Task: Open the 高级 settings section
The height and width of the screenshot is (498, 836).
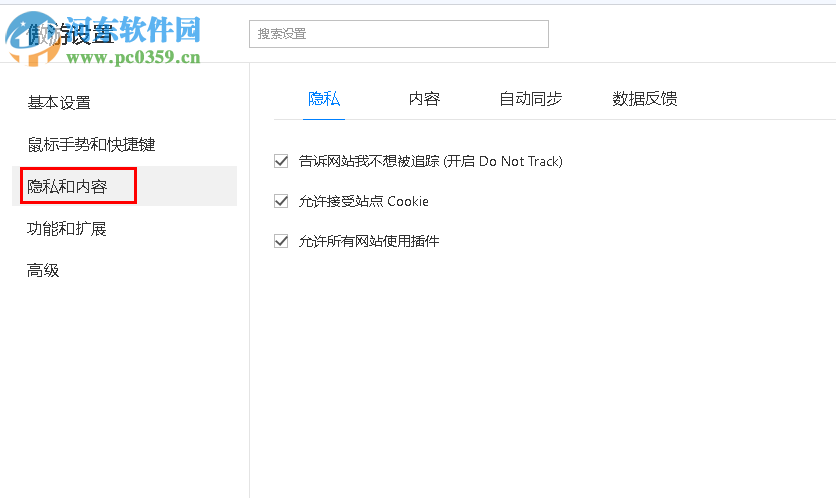Action: [x=43, y=270]
